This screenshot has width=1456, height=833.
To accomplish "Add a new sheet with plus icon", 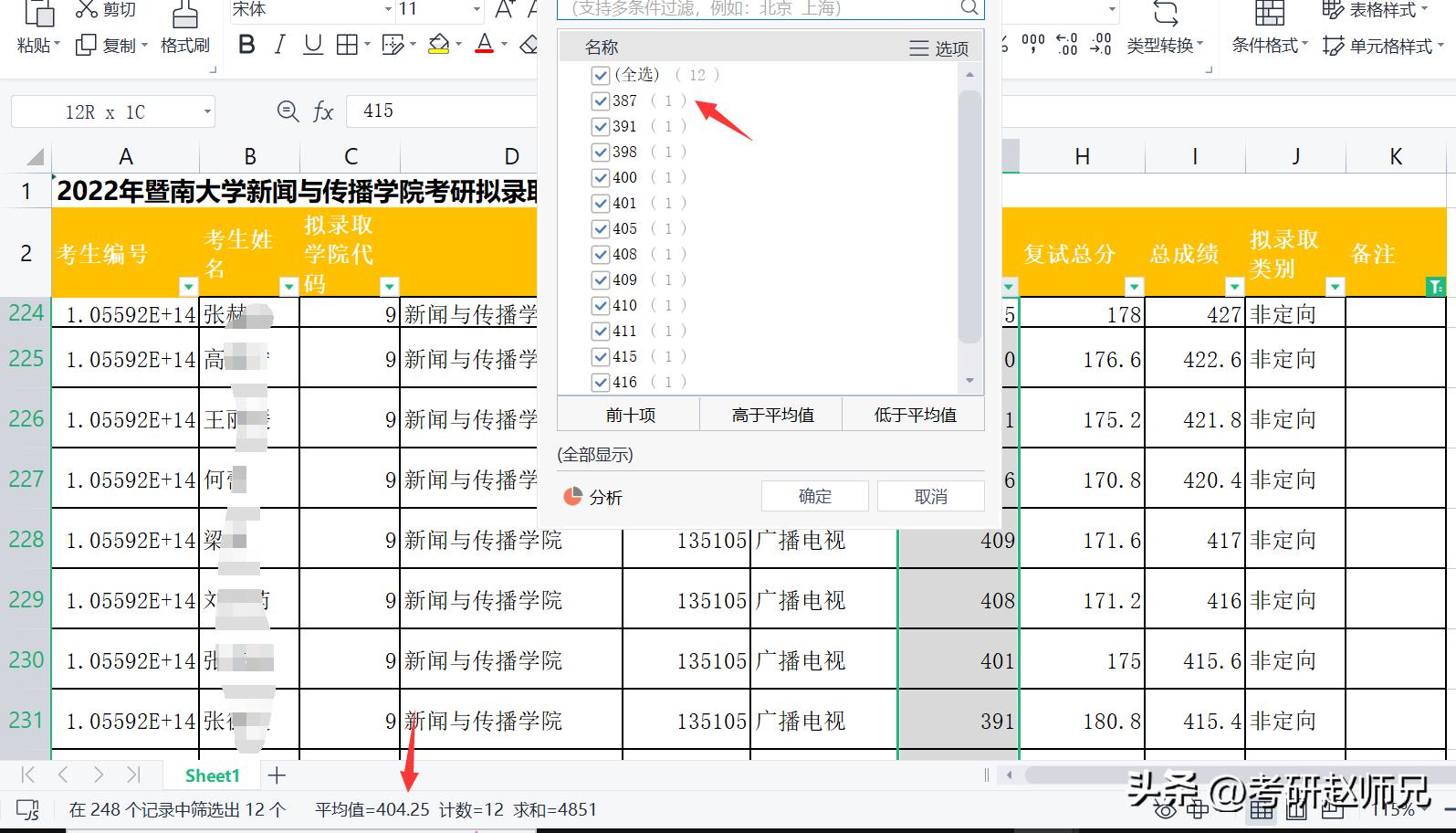I will [277, 775].
